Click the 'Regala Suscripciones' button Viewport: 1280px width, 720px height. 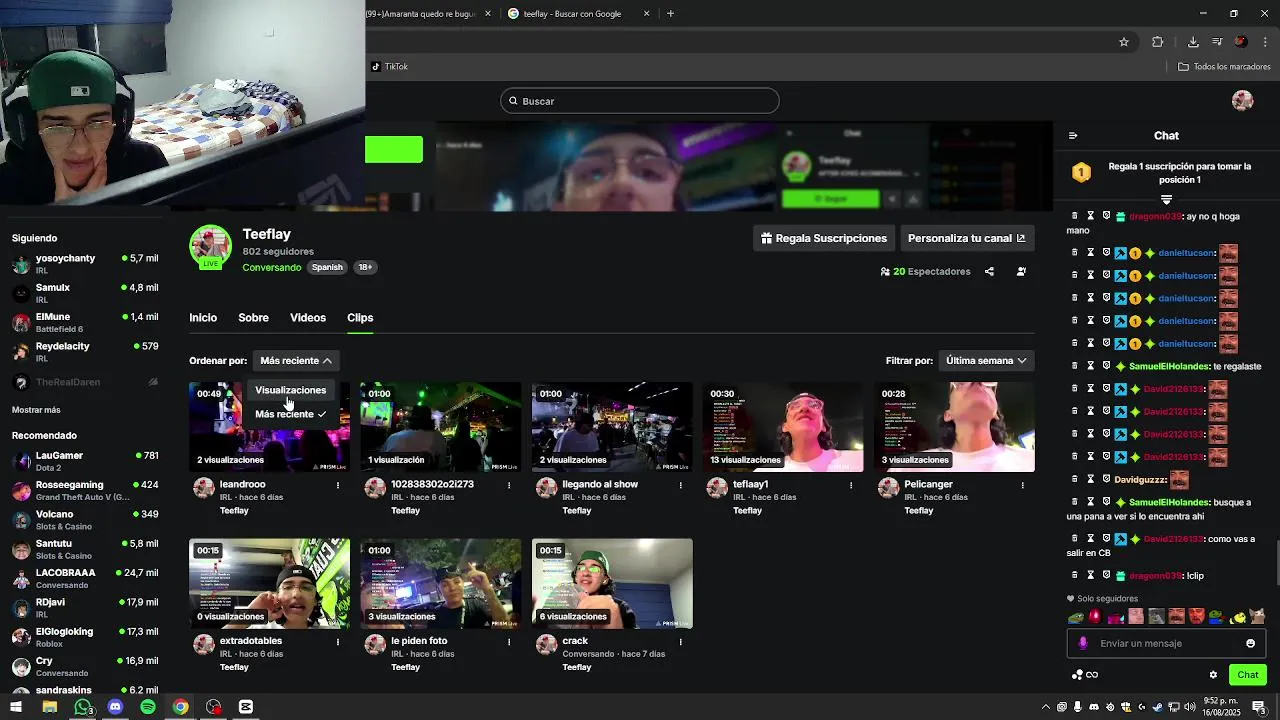tap(824, 238)
